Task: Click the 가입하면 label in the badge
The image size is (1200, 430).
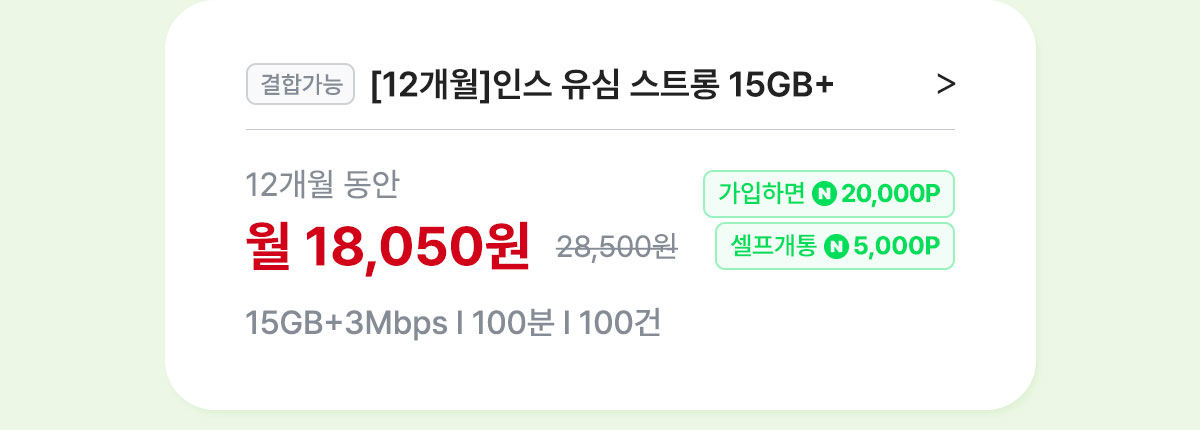Action: [762, 194]
